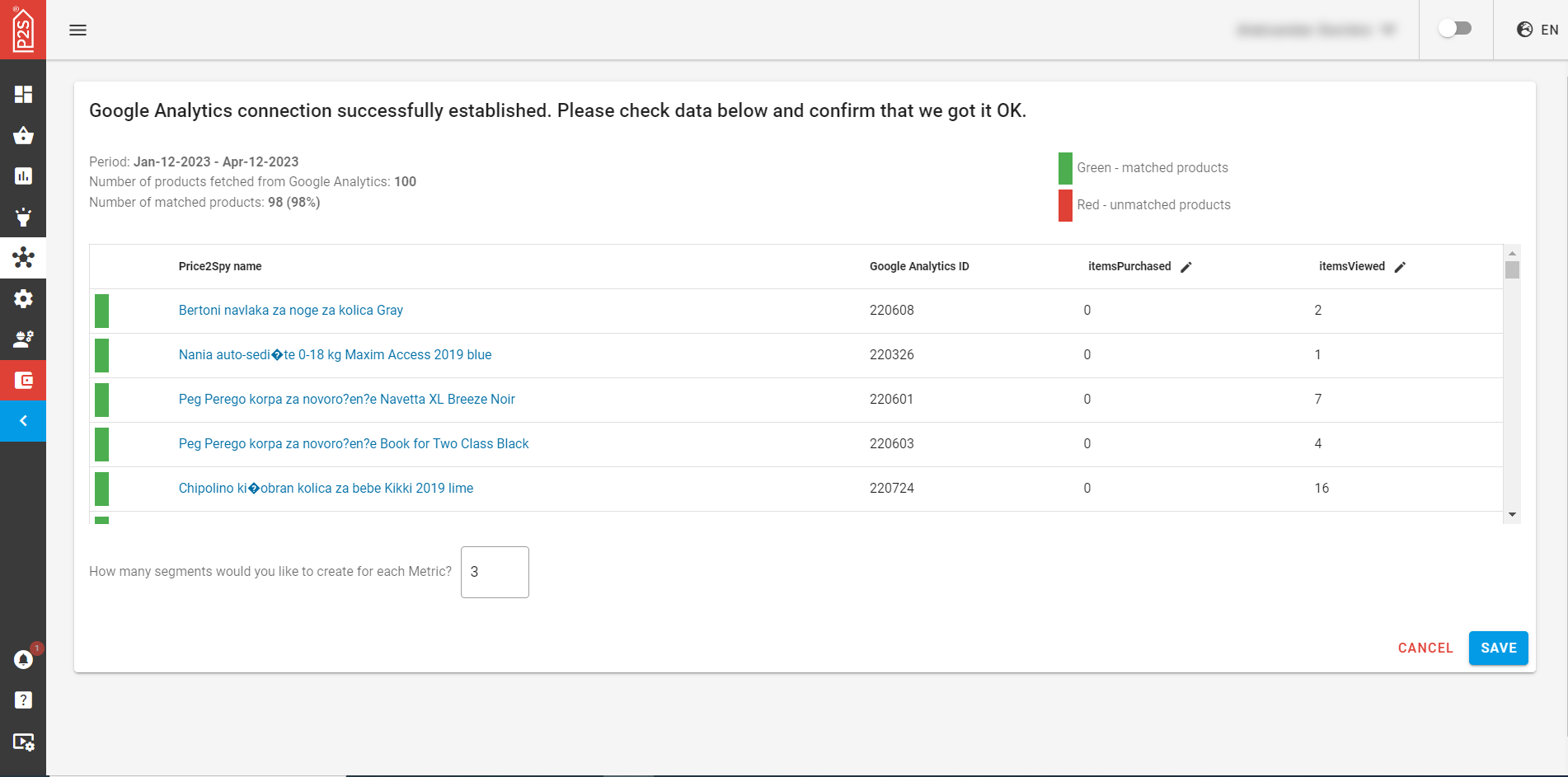Open the blurred user account dropdown
This screenshot has width=1568, height=777.
pyautogui.click(x=1316, y=30)
